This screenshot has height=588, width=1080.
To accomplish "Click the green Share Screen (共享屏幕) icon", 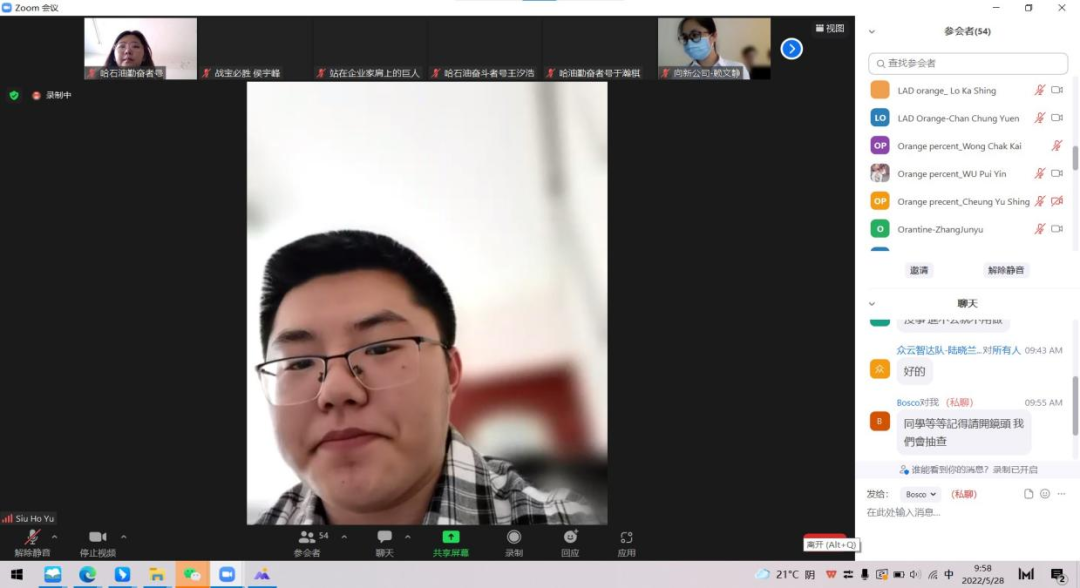I will (450, 537).
